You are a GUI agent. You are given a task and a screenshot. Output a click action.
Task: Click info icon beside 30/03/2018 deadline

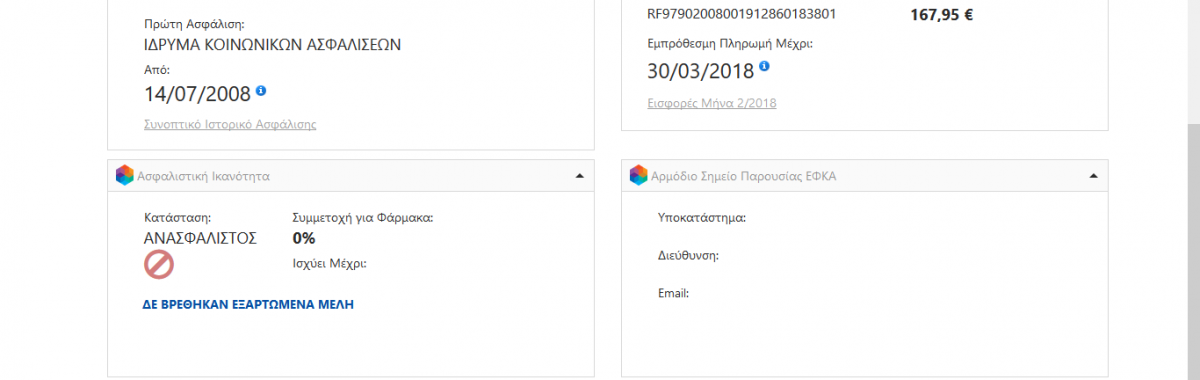(764, 66)
